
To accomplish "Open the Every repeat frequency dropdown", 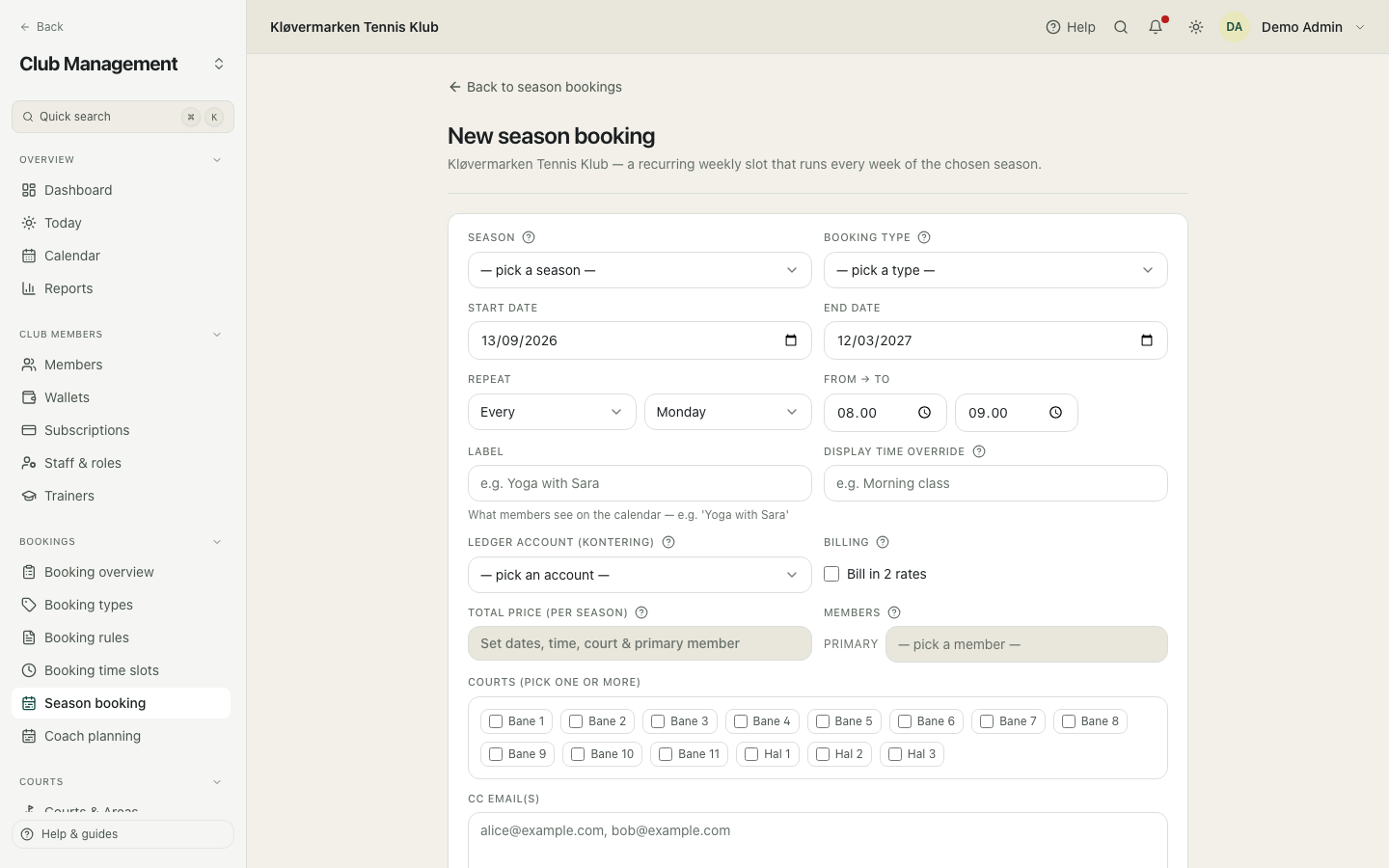I will [x=552, y=412].
